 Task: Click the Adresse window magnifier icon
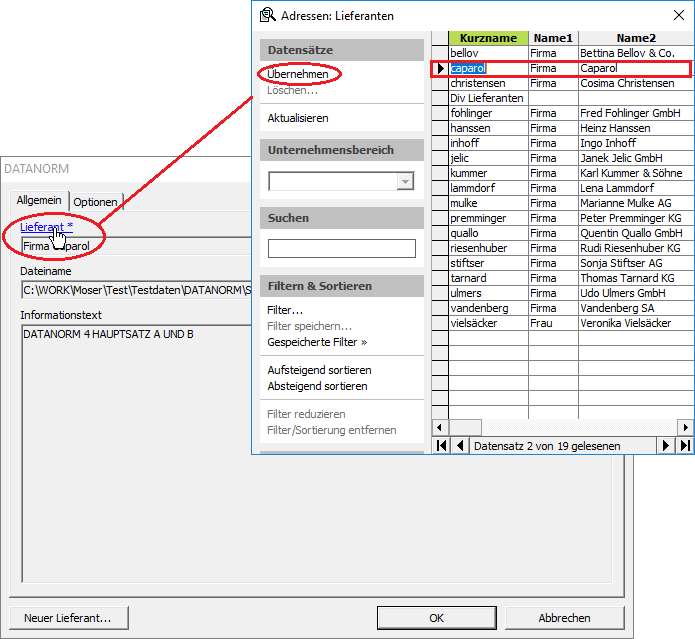[x=267, y=15]
